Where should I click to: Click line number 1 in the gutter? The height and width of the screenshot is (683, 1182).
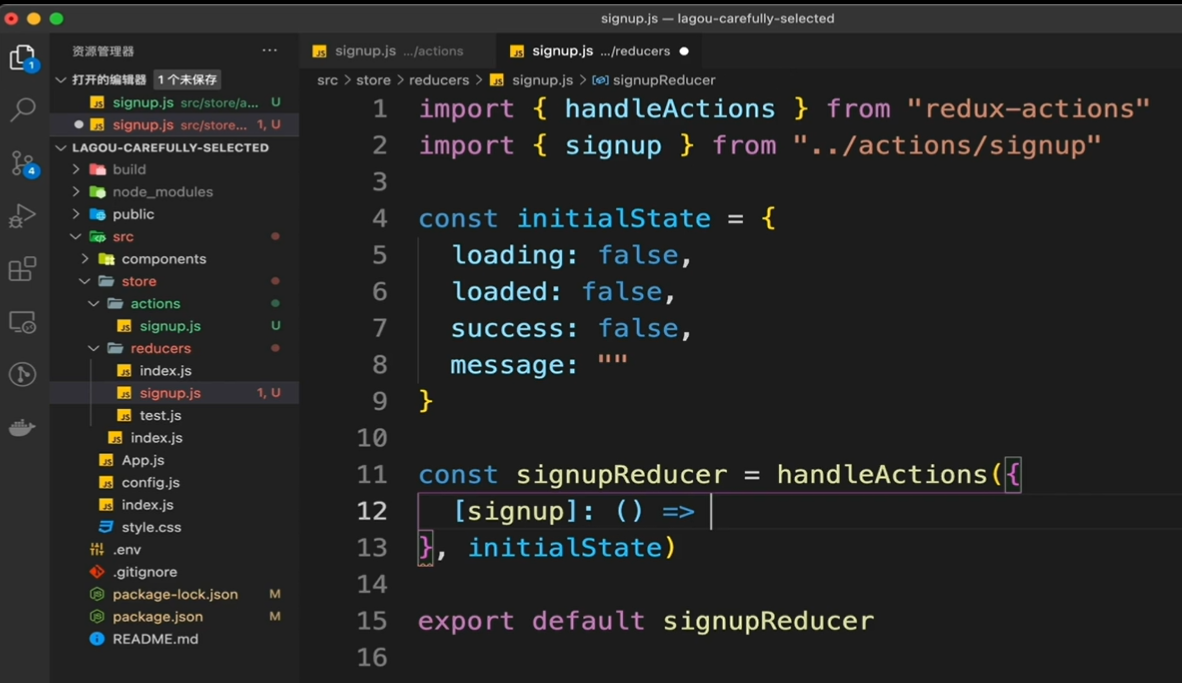coord(380,109)
